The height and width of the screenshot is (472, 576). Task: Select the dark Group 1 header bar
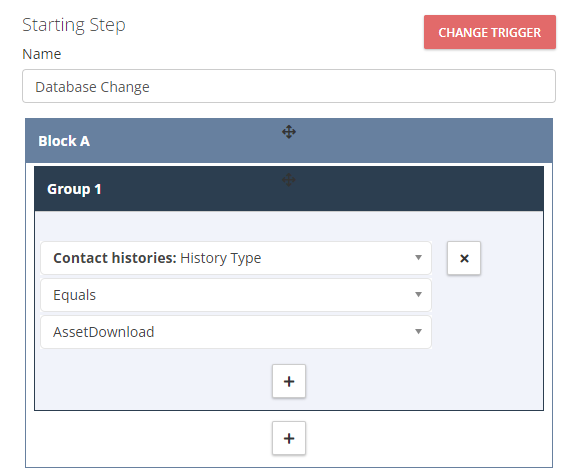(289, 189)
